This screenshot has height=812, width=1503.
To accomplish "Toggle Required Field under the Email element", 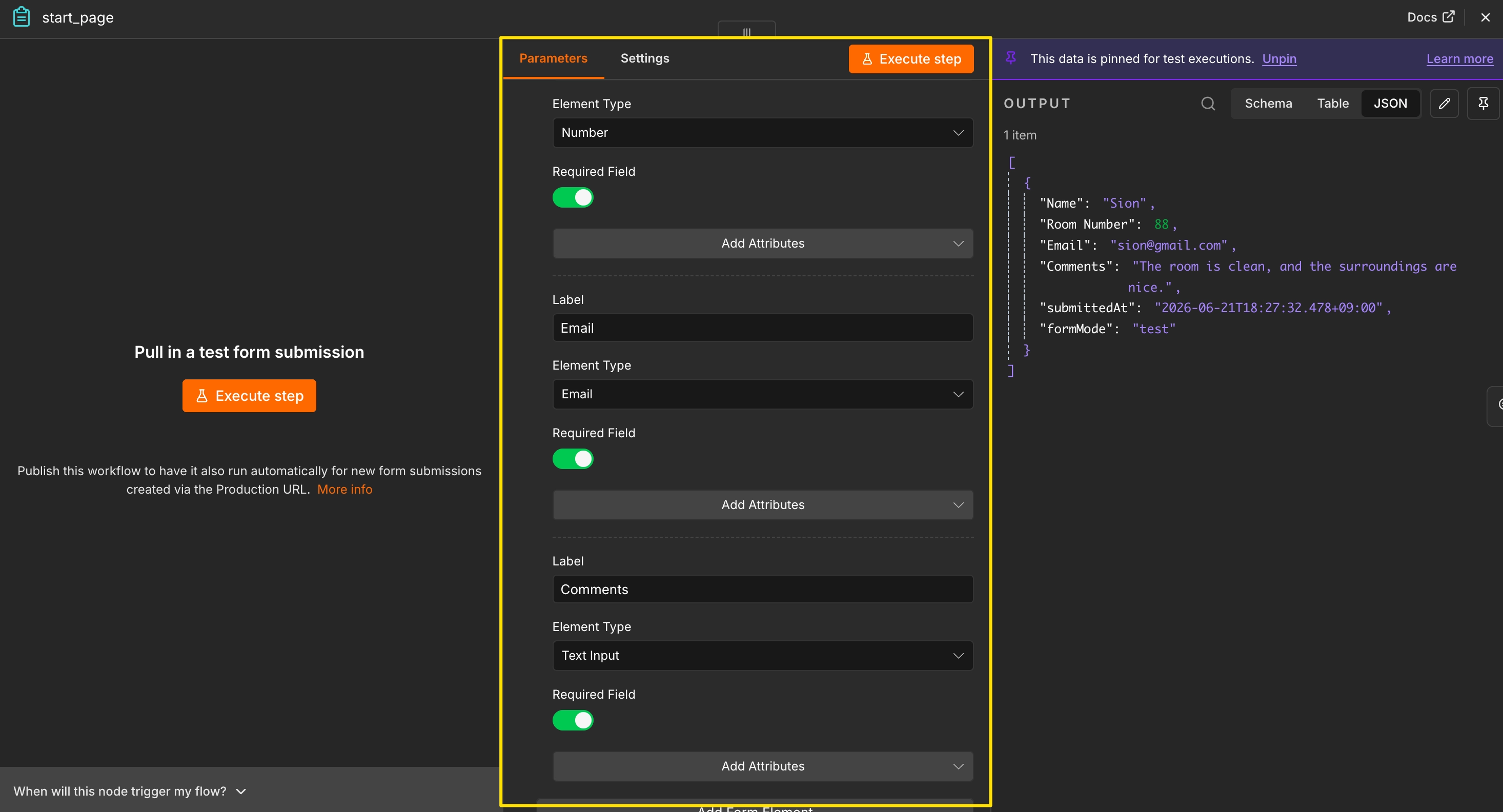I will point(573,458).
